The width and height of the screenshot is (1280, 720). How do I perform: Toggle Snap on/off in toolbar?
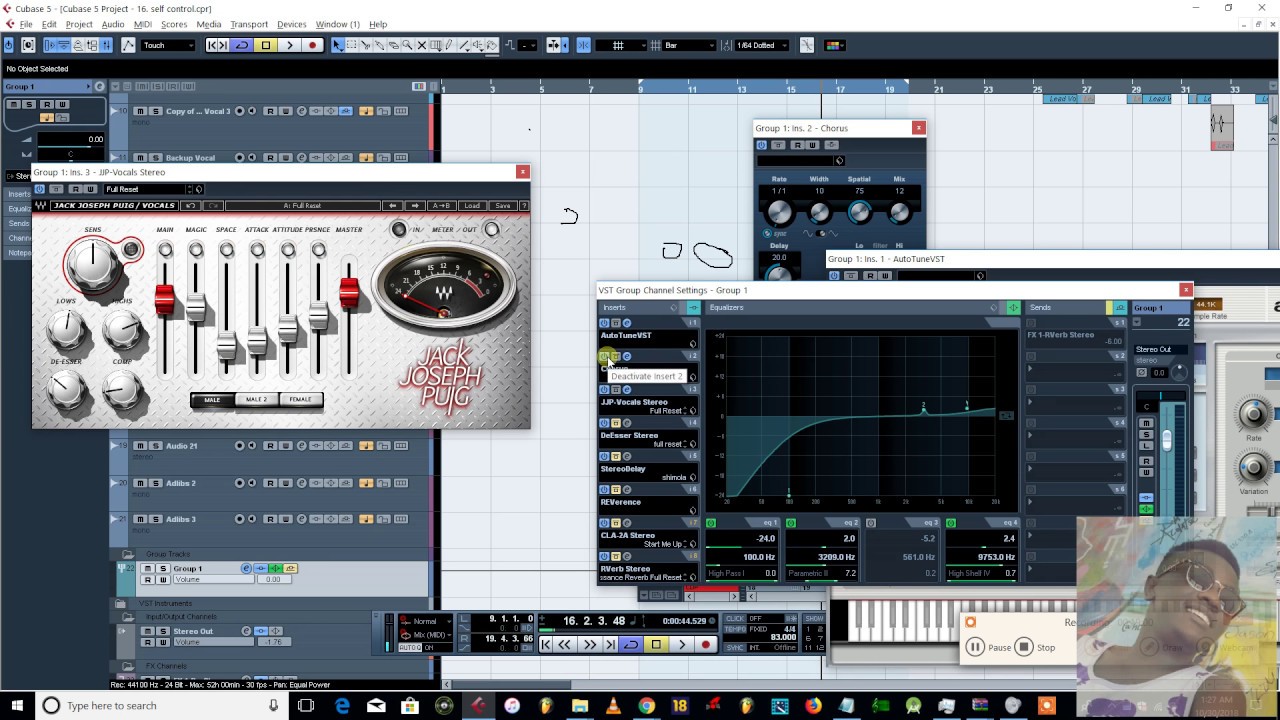click(x=583, y=45)
